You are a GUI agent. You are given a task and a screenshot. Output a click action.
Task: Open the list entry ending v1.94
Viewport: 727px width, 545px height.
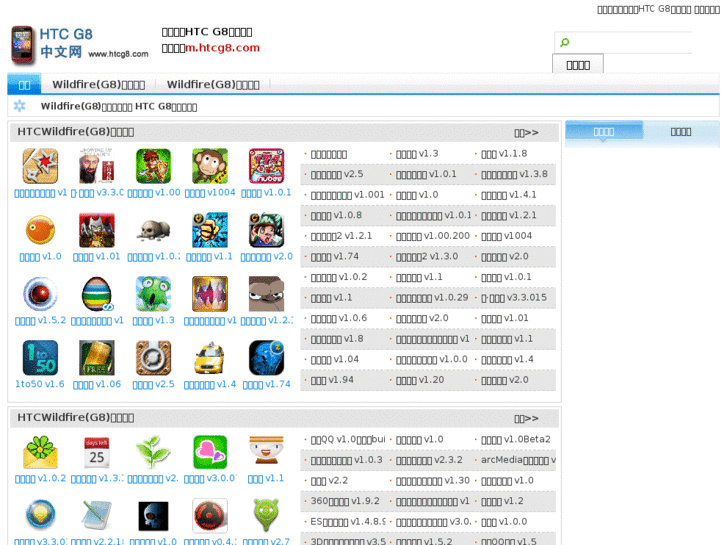pyautogui.click(x=332, y=380)
